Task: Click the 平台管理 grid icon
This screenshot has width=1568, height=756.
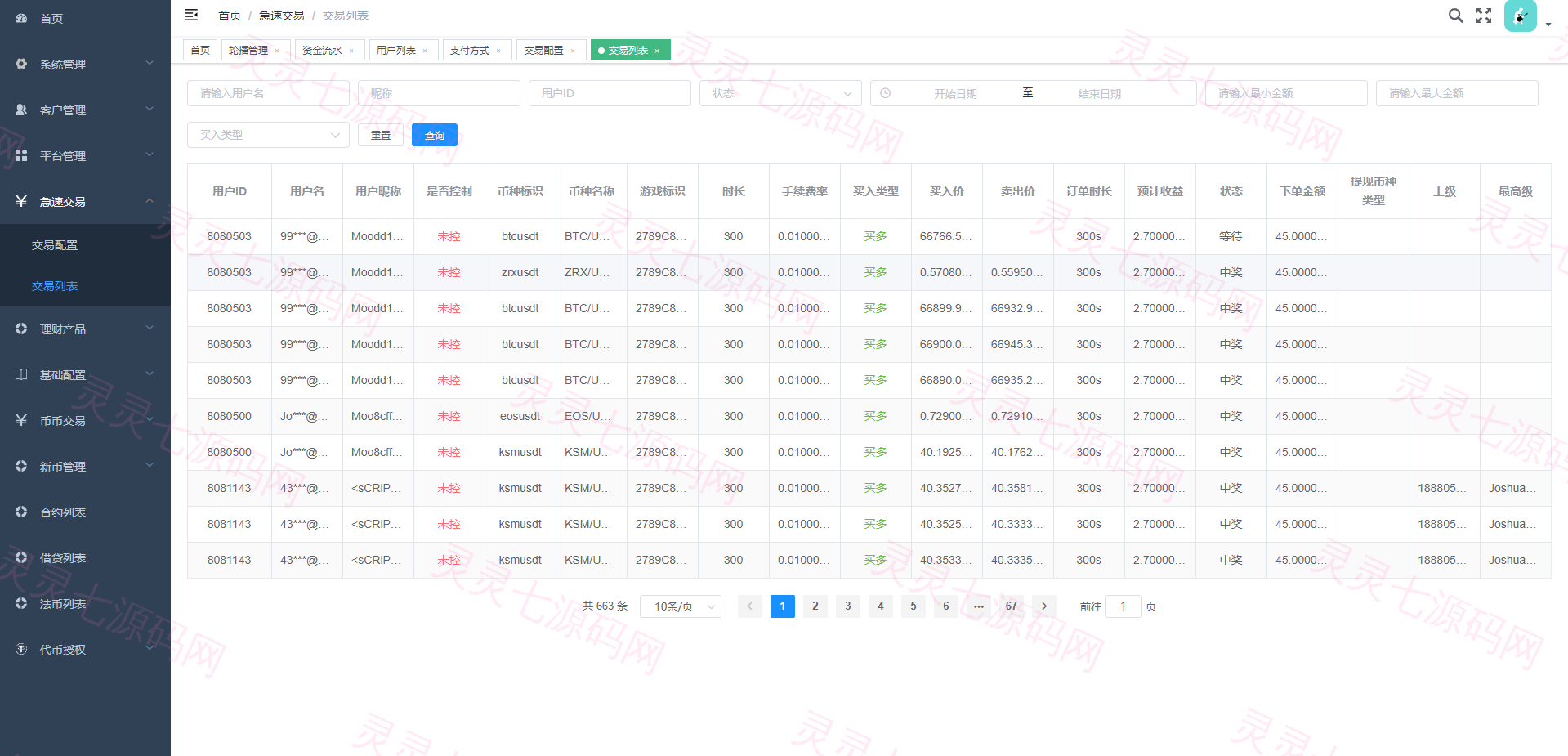Action: click(x=21, y=155)
